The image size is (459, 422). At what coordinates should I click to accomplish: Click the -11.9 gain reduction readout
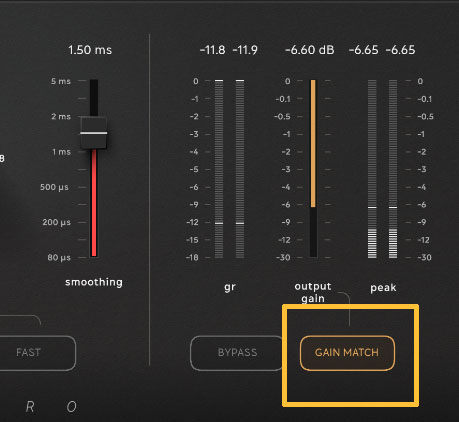(245, 50)
